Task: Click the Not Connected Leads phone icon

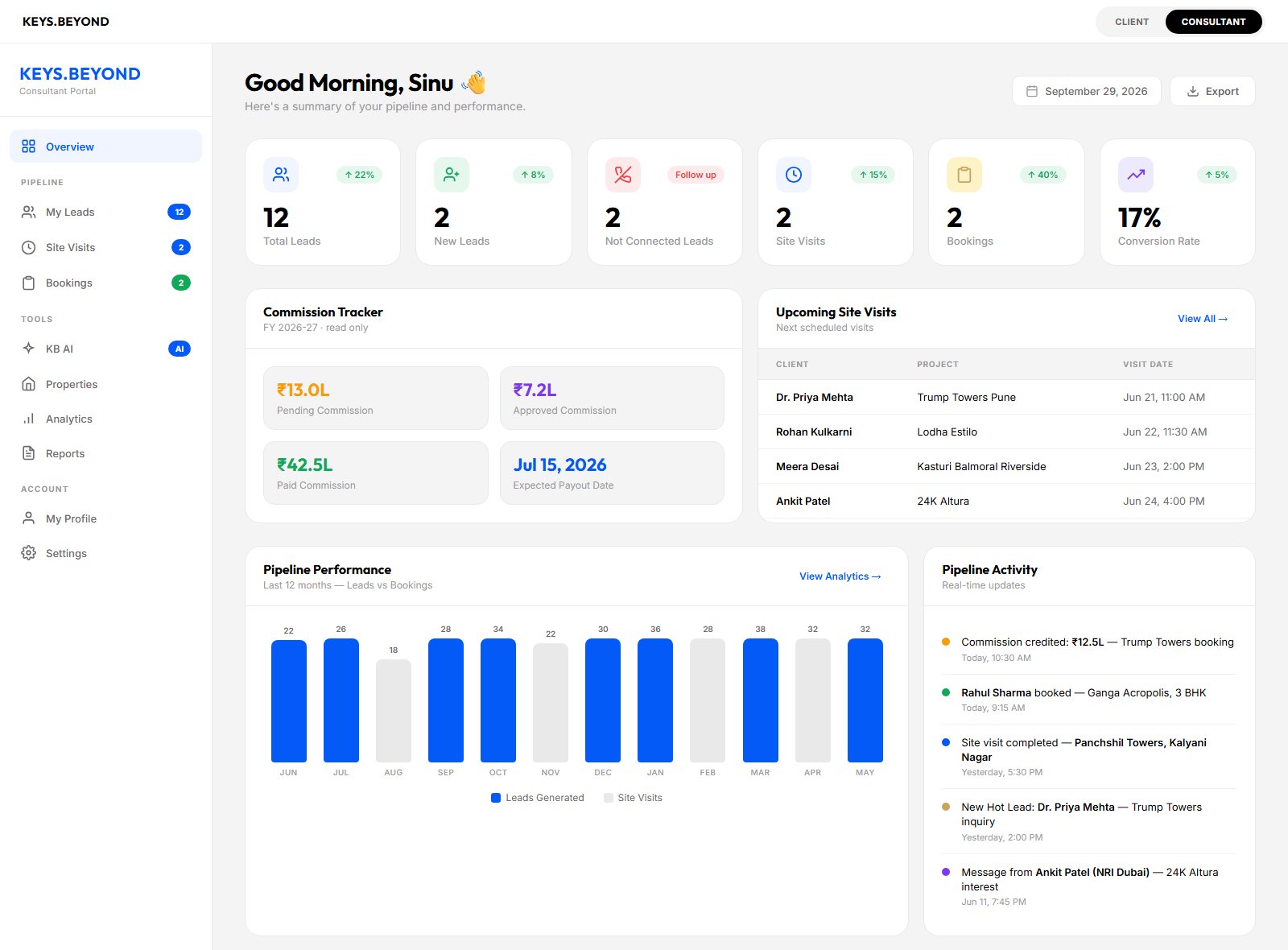Action: tap(623, 175)
